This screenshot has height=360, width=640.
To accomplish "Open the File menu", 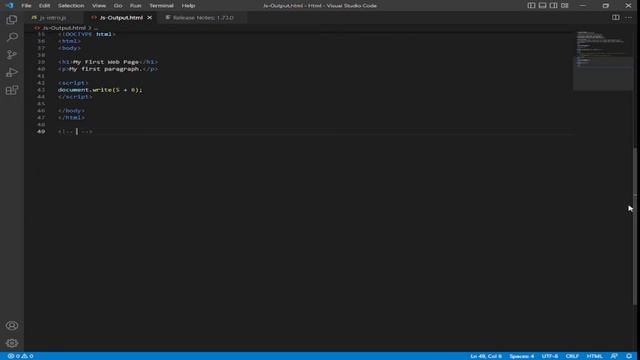I will click(26, 6).
